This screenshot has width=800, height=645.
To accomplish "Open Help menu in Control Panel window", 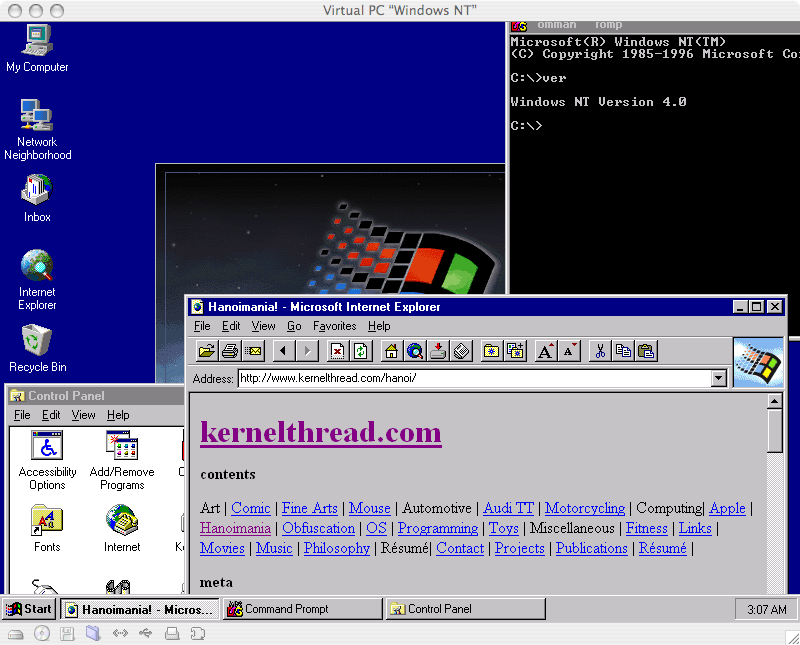I will (118, 415).
